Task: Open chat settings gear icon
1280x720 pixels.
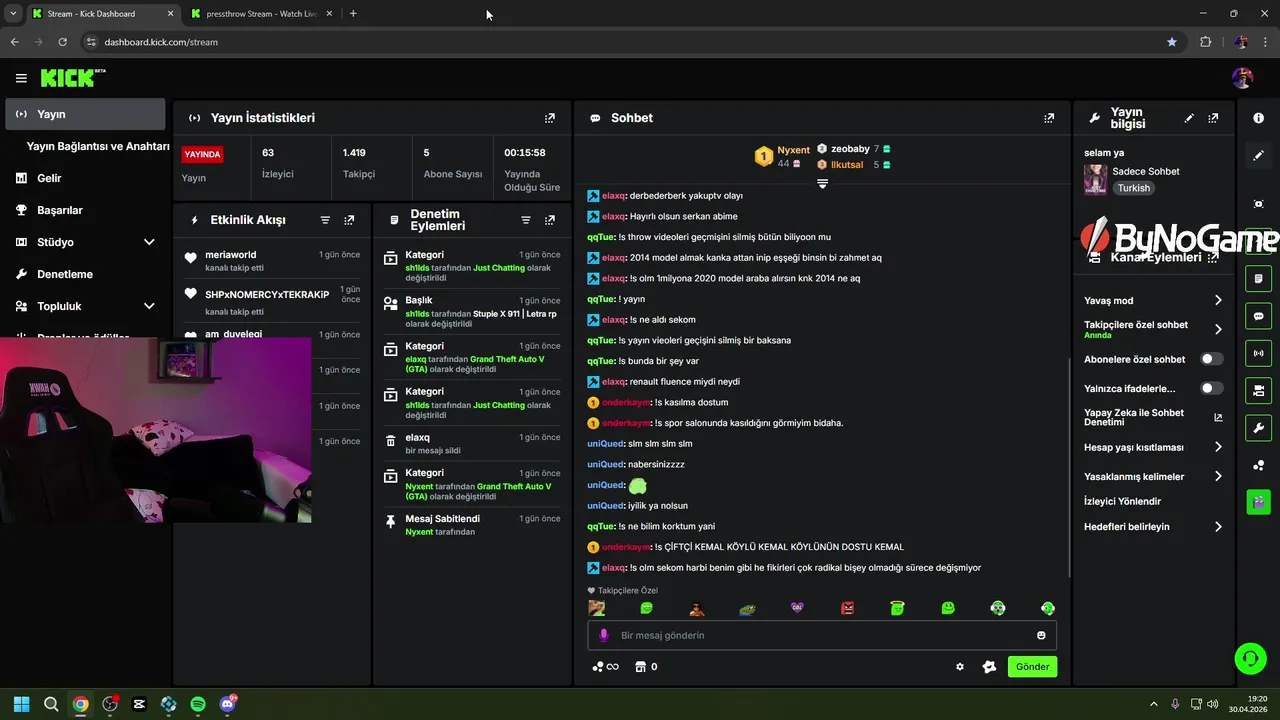Action: coord(960,667)
